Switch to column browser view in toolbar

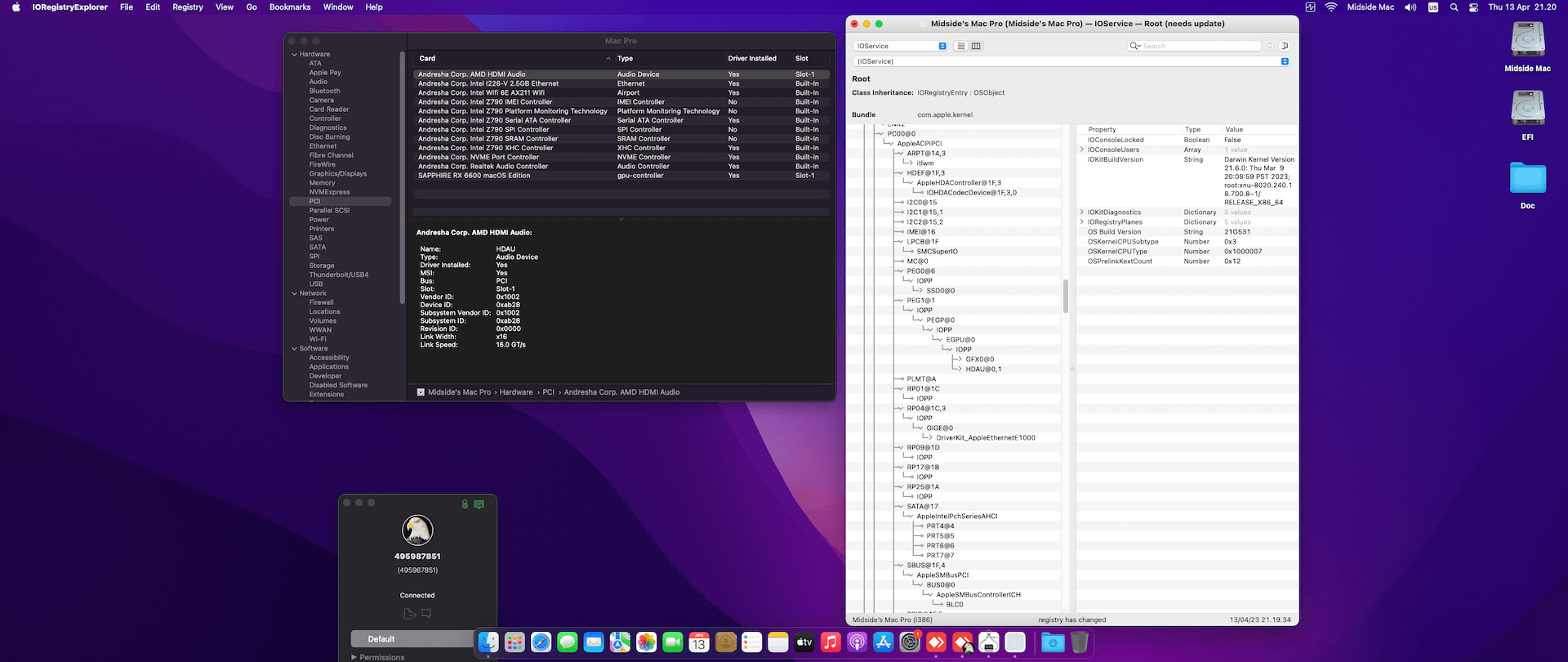(x=976, y=46)
